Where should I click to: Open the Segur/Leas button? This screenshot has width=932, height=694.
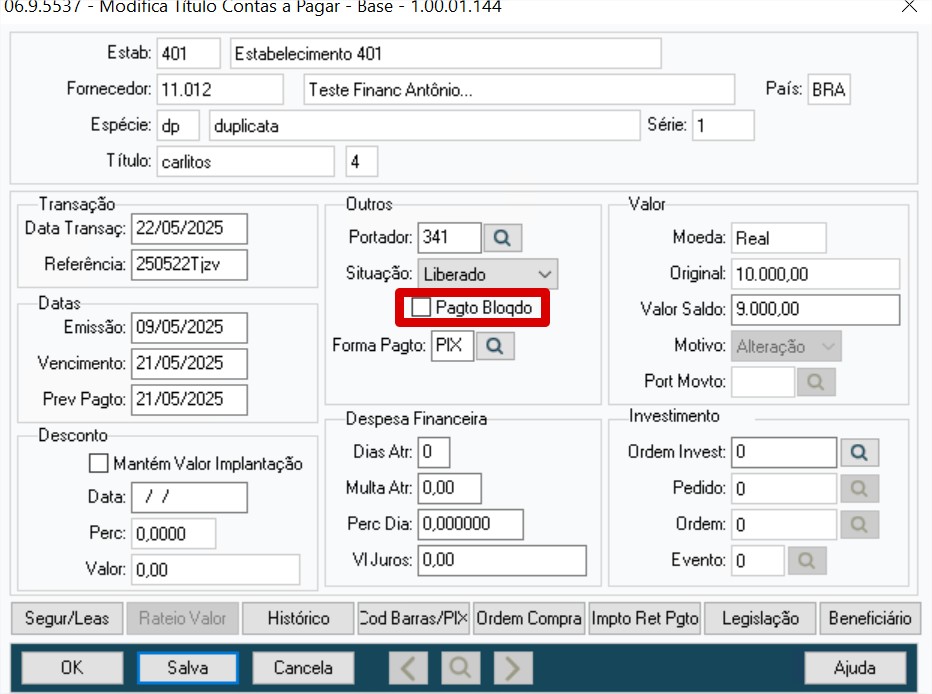point(67,618)
